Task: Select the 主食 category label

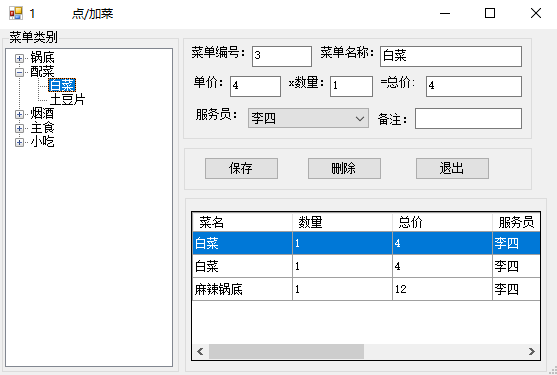Action: click(42, 128)
